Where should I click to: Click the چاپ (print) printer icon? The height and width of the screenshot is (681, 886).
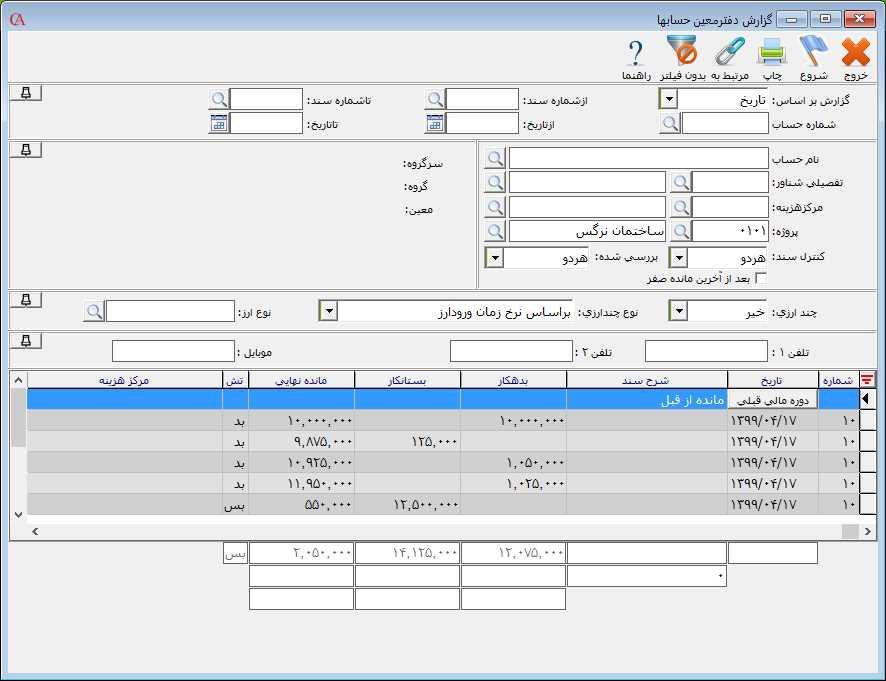(x=772, y=52)
